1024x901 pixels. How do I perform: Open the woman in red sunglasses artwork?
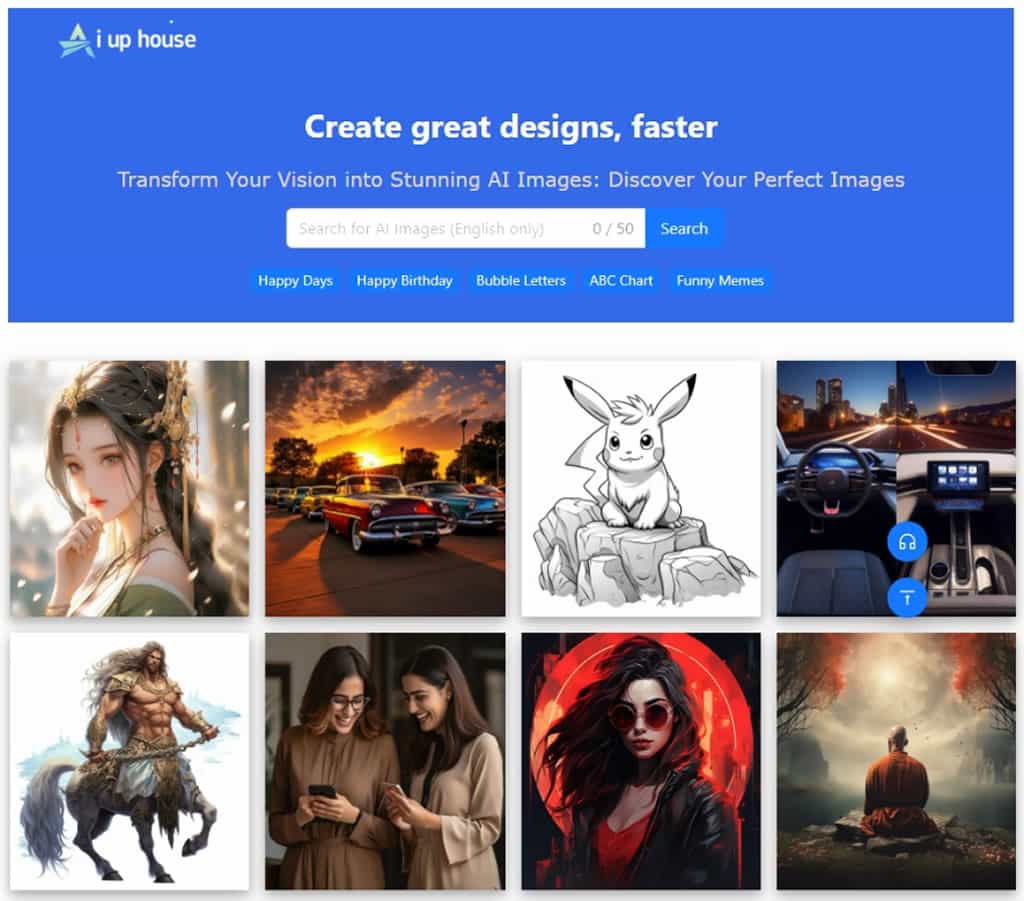click(x=641, y=760)
